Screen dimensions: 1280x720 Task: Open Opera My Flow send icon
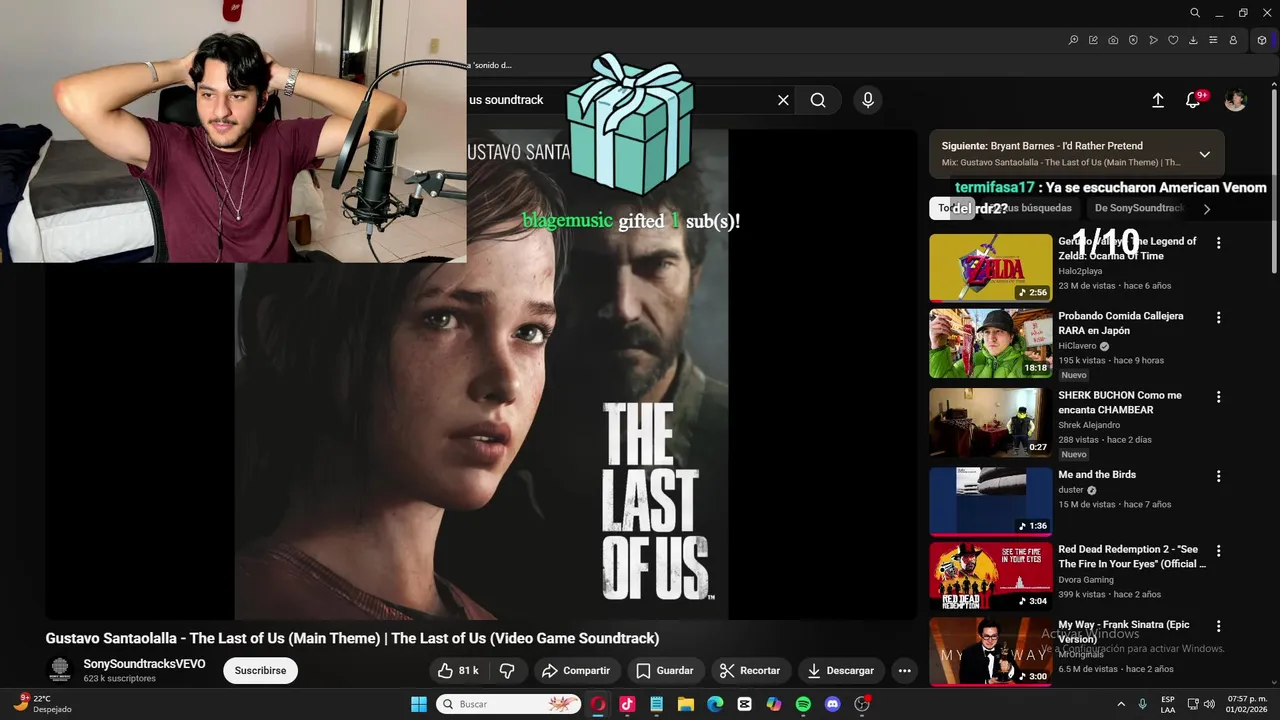(1153, 40)
